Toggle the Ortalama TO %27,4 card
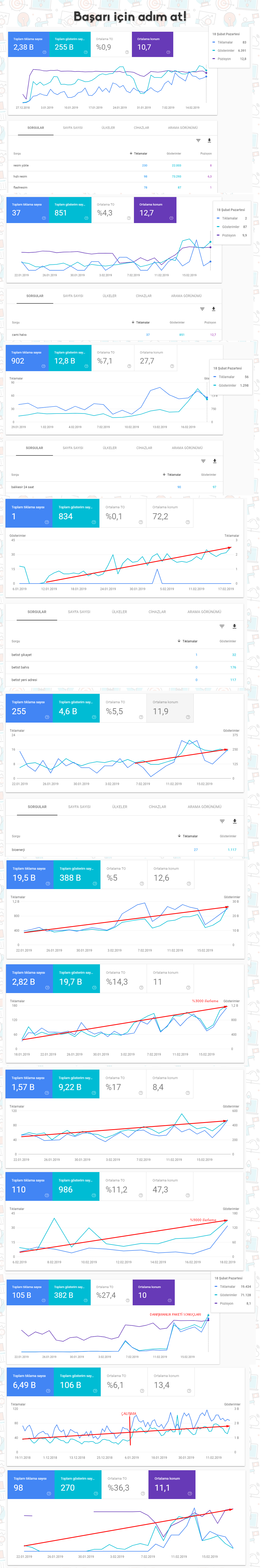 point(112,1292)
